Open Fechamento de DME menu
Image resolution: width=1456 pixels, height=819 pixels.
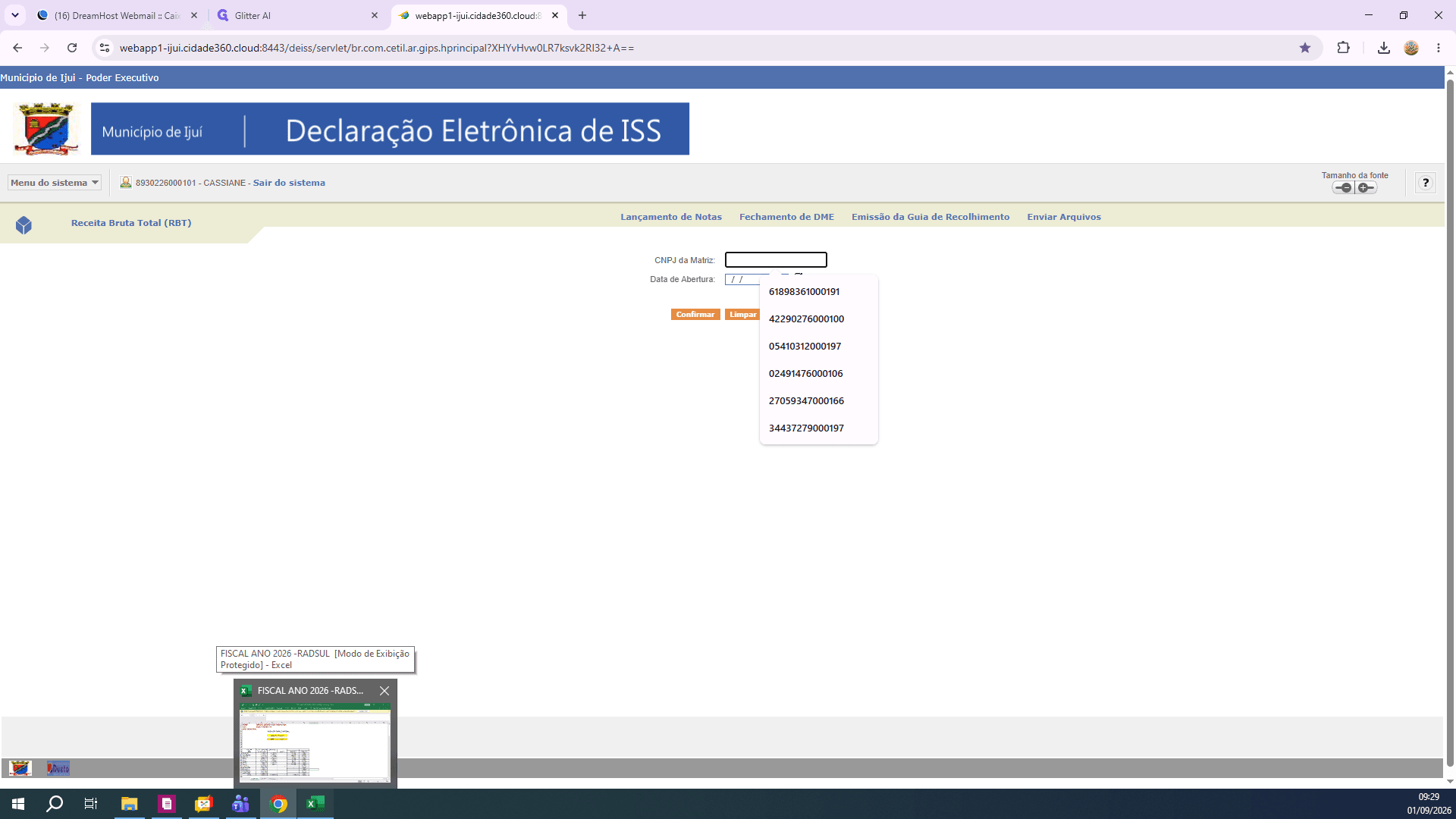(786, 217)
